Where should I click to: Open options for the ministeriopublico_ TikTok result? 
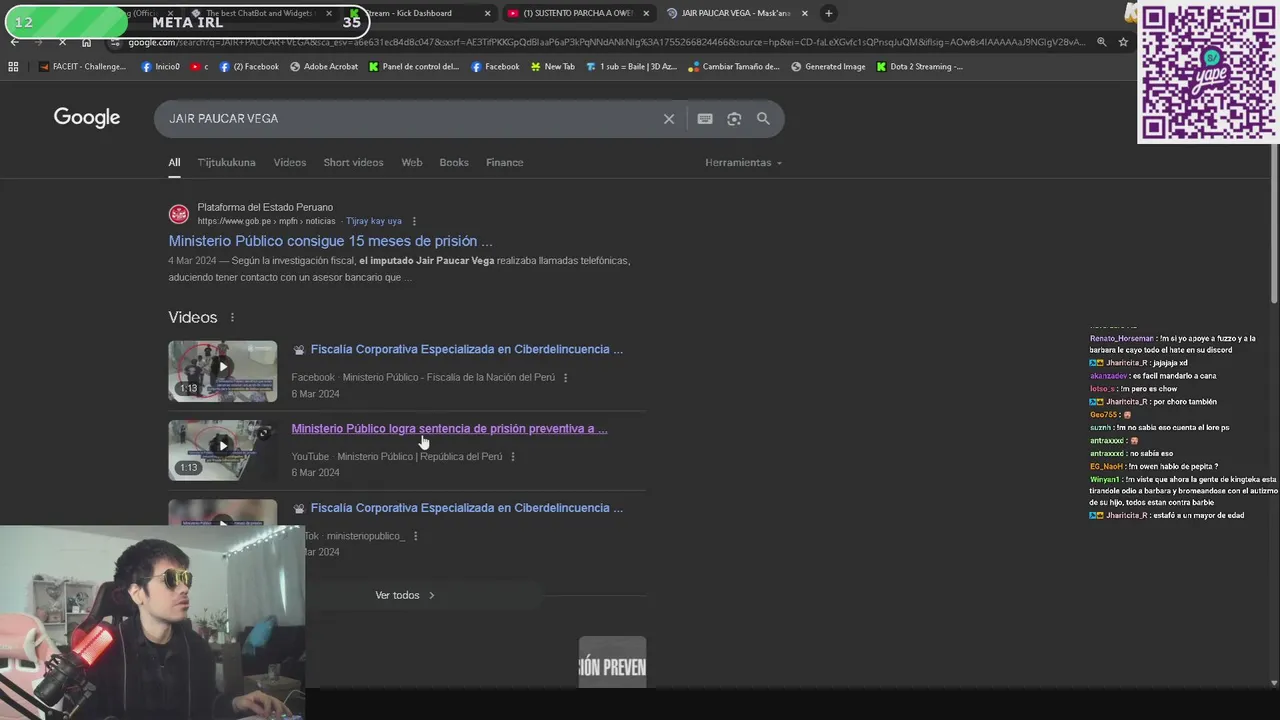(415, 536)
